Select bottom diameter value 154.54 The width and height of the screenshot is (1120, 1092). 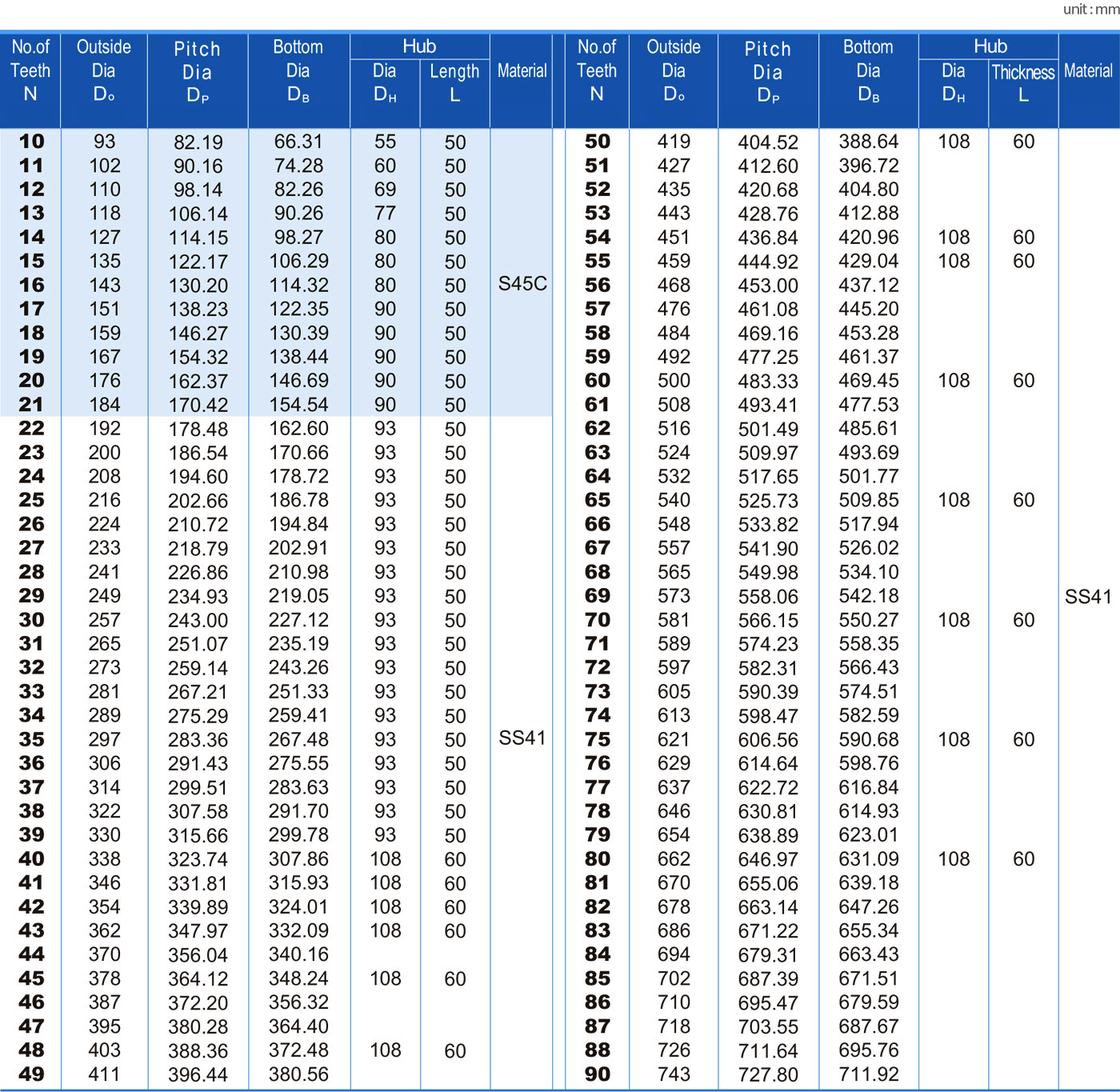click(x=298, y=405)
